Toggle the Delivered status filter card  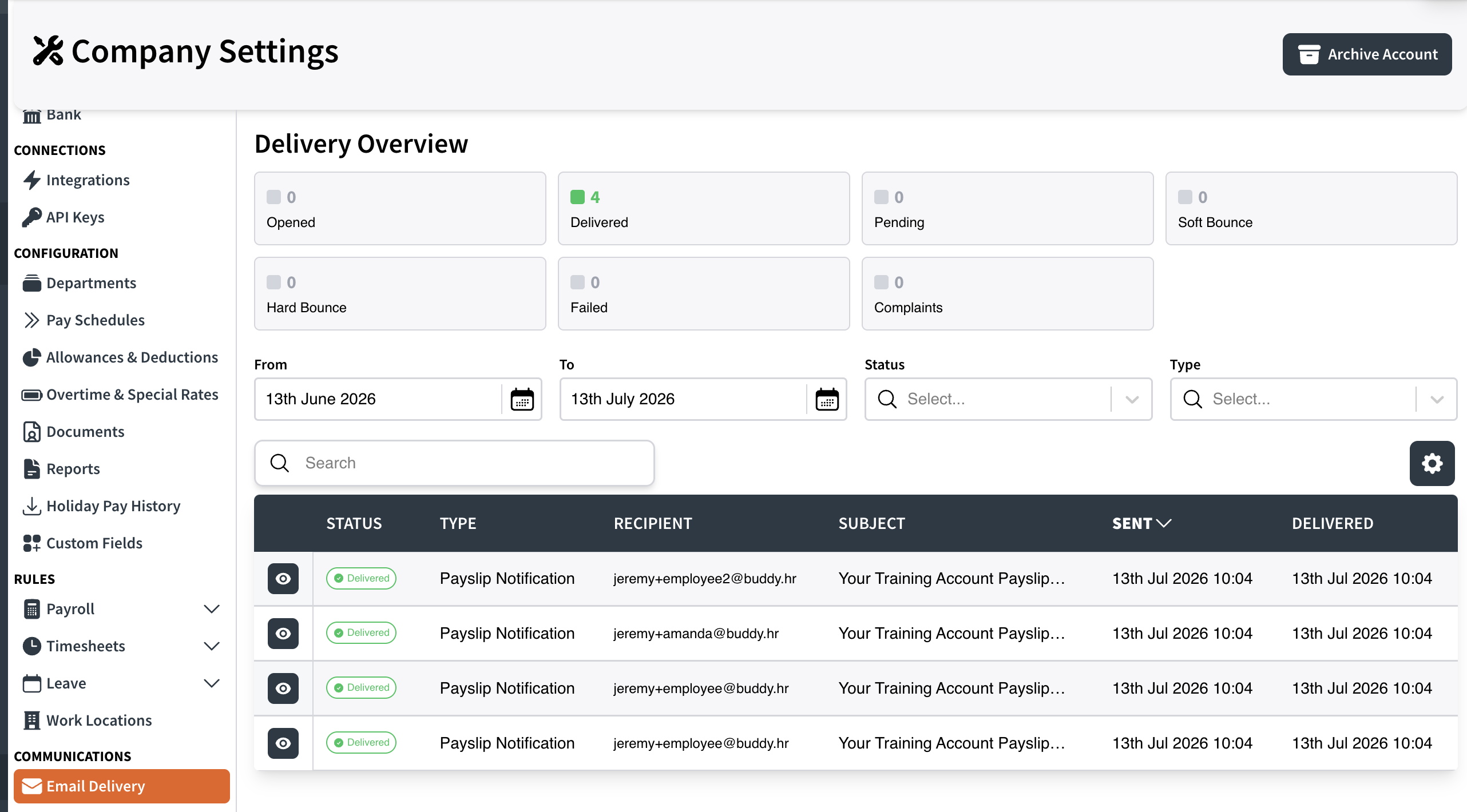[704, 209]
